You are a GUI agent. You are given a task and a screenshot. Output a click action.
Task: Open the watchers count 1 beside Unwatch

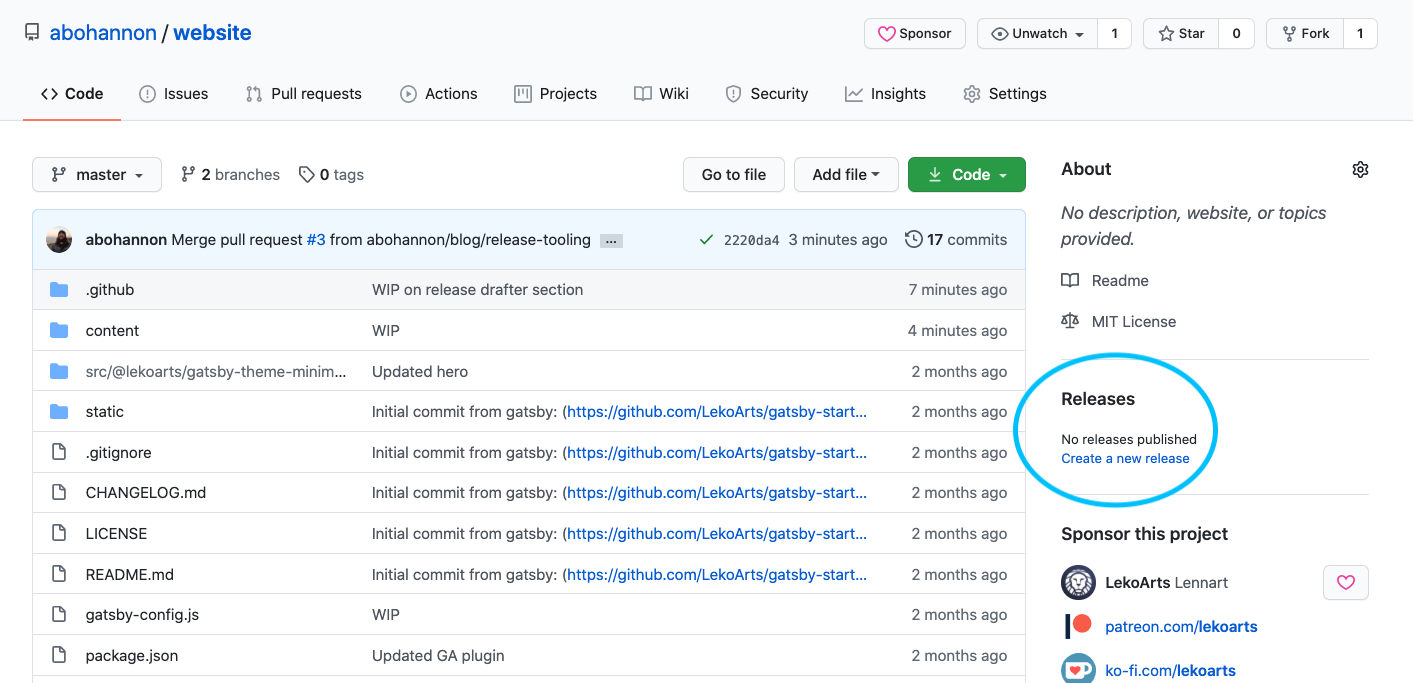1114,33
